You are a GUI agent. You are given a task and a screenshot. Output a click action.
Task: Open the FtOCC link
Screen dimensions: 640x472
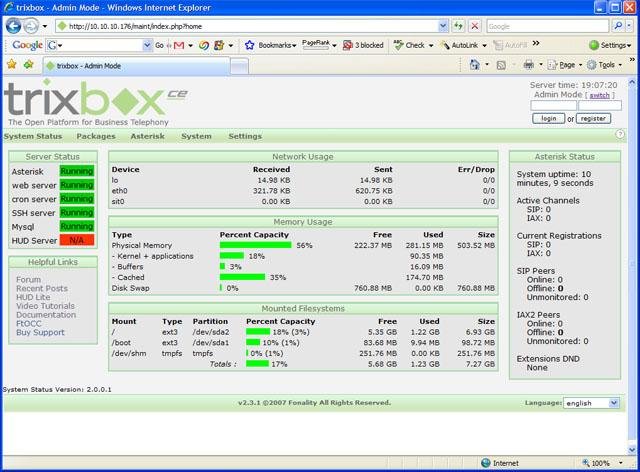pyautogui.click(x=29, y=323)
